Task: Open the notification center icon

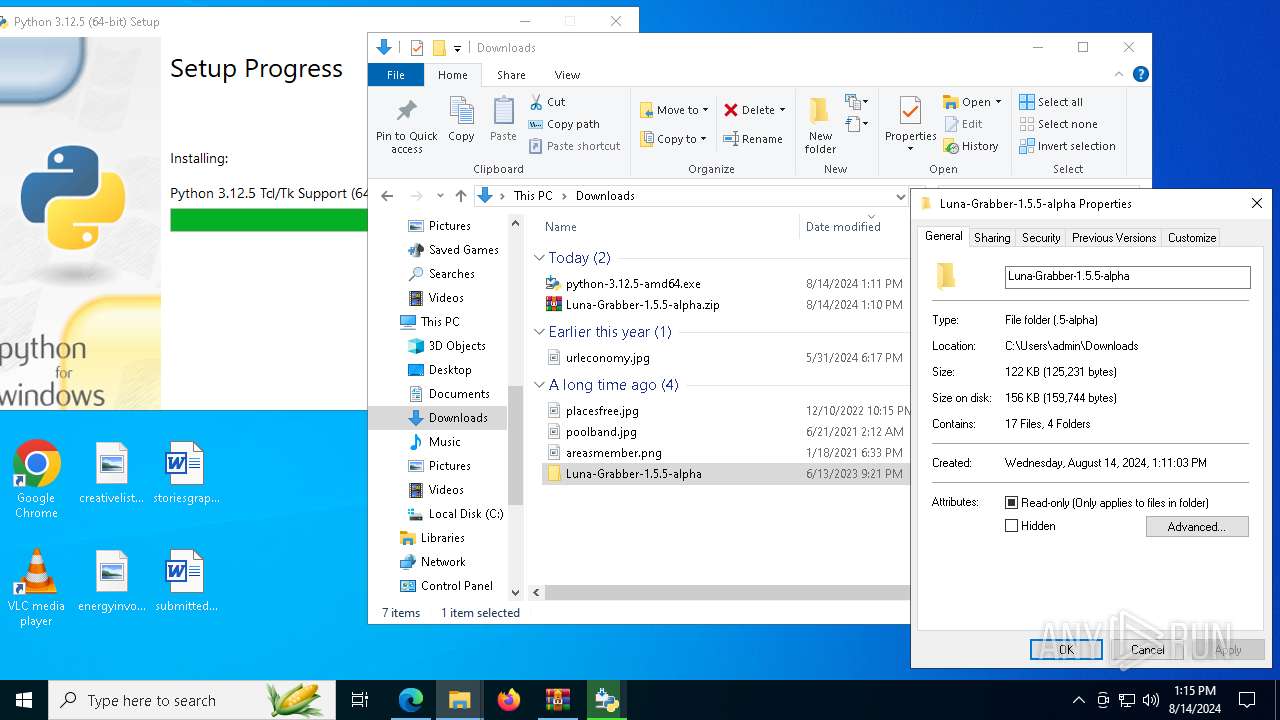Action: [x=1247, y=700]
